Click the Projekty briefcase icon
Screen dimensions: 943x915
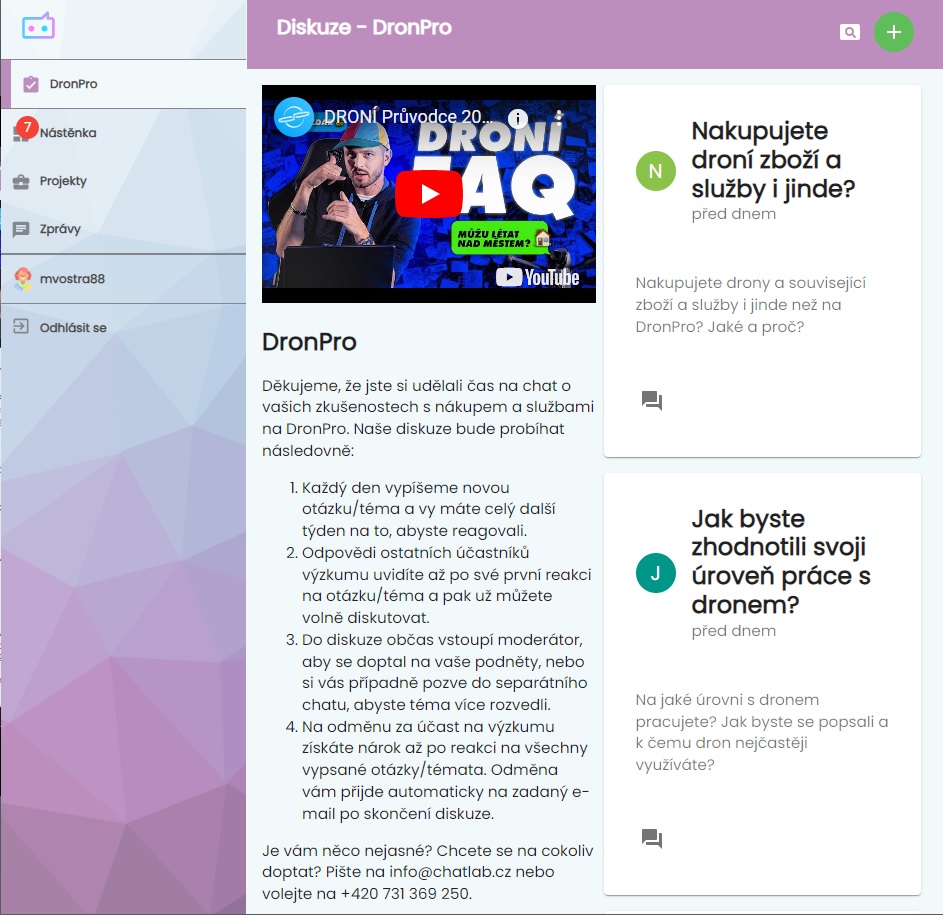tap(21, 181)
